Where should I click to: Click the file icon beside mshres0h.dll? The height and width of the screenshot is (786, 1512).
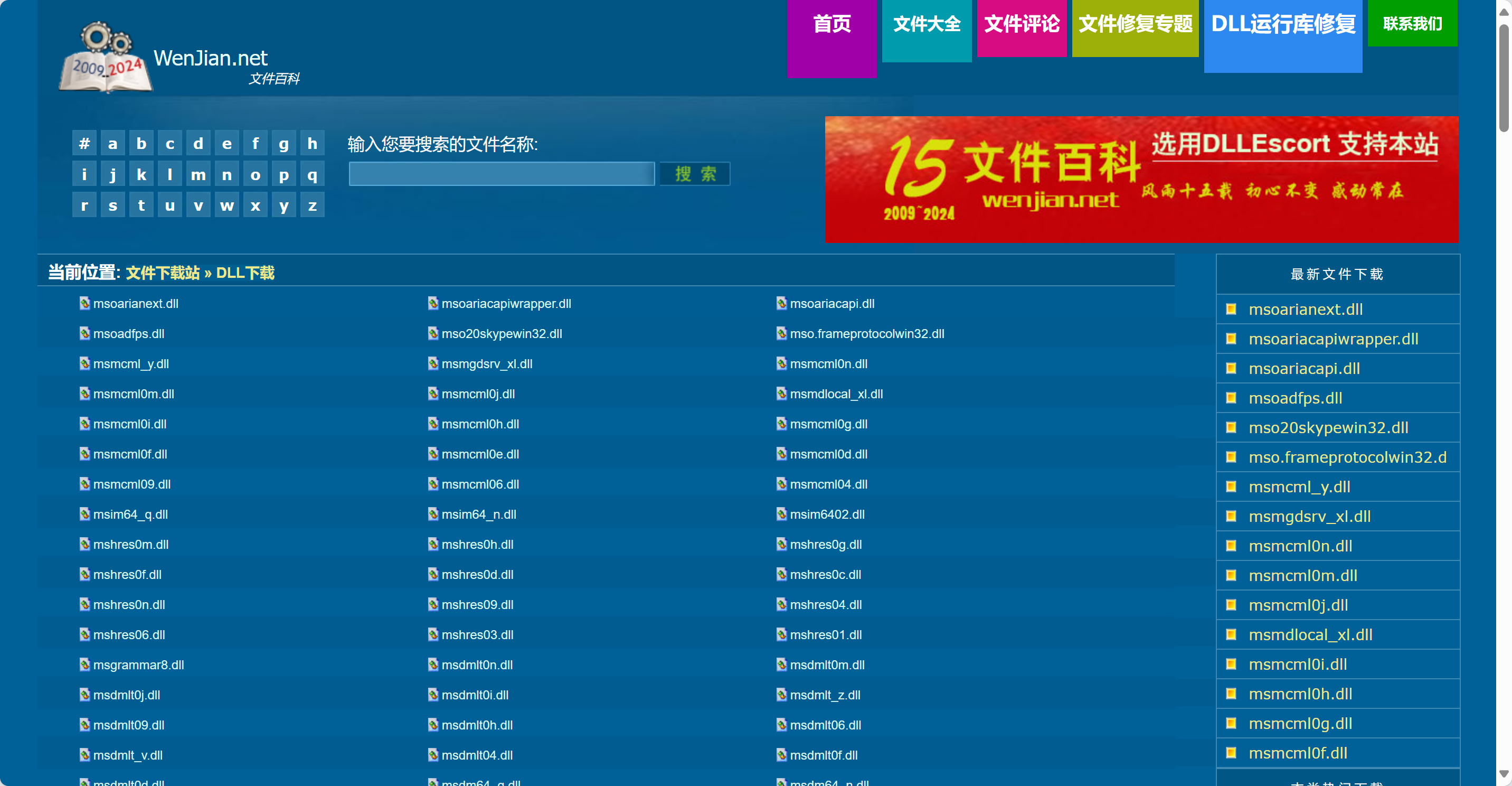pos(433,544)
